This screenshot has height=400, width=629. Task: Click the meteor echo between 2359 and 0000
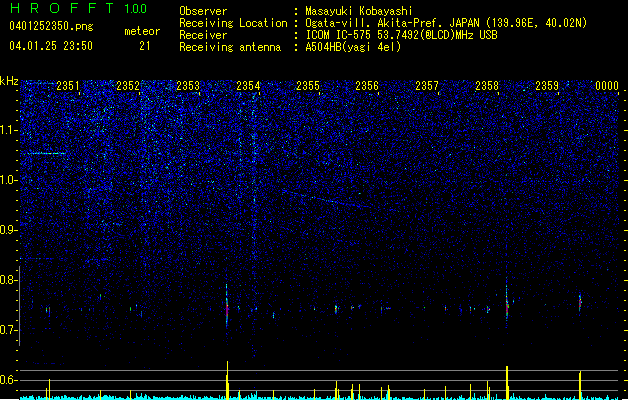pos(580,303)
